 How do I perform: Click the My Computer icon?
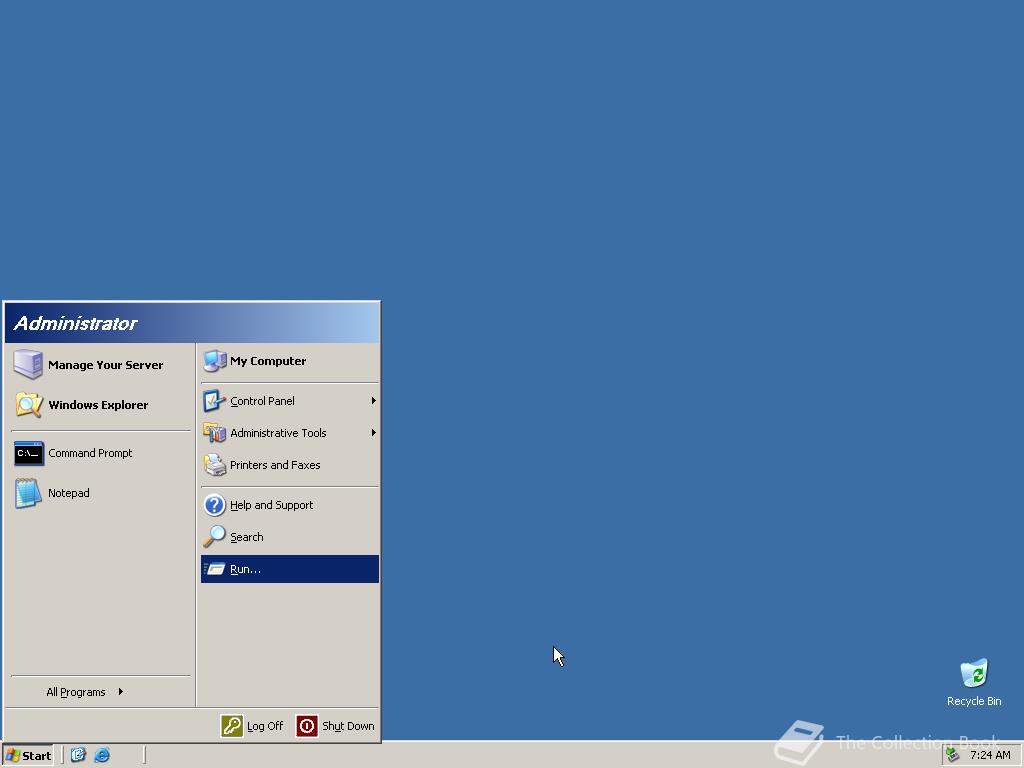pos(214,360)
